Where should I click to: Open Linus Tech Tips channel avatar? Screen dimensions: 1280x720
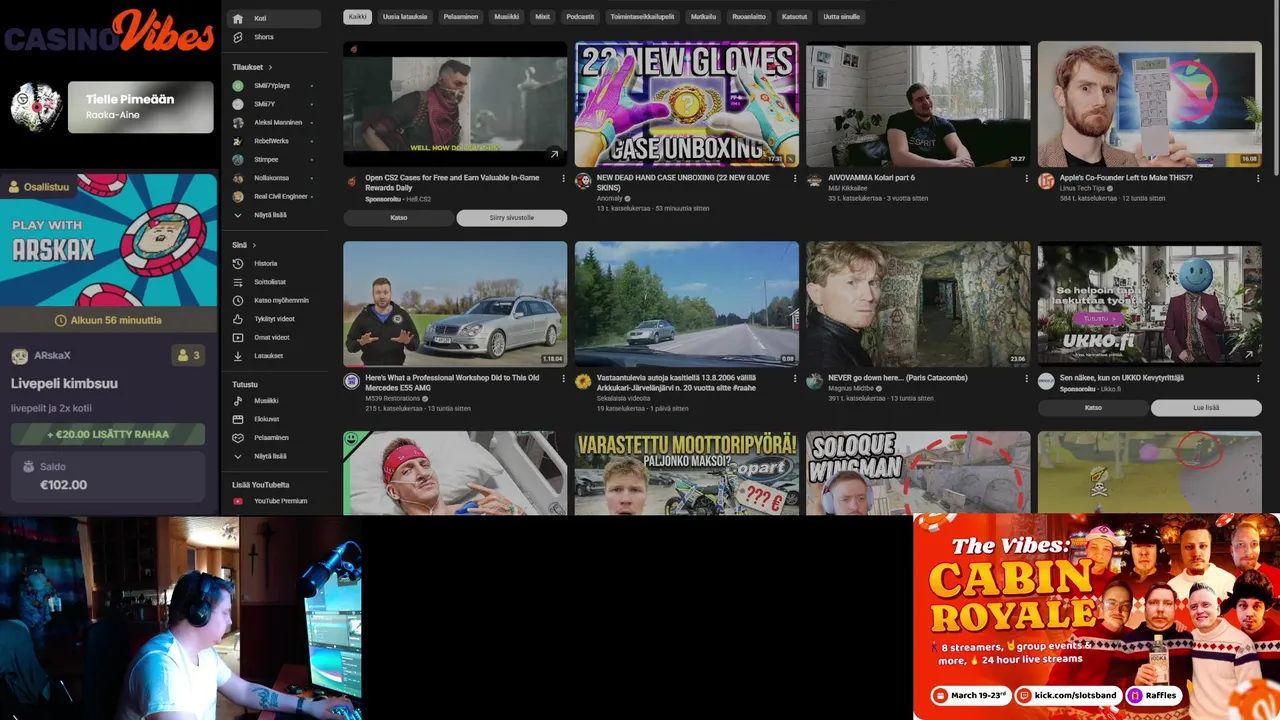[1046, 181]
